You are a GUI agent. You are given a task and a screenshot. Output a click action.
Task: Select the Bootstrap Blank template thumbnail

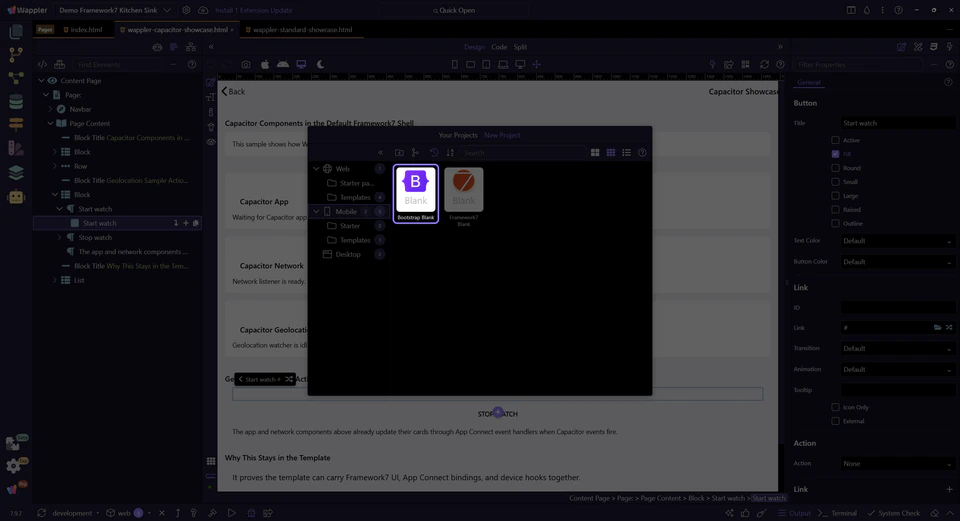coord(416,193)
